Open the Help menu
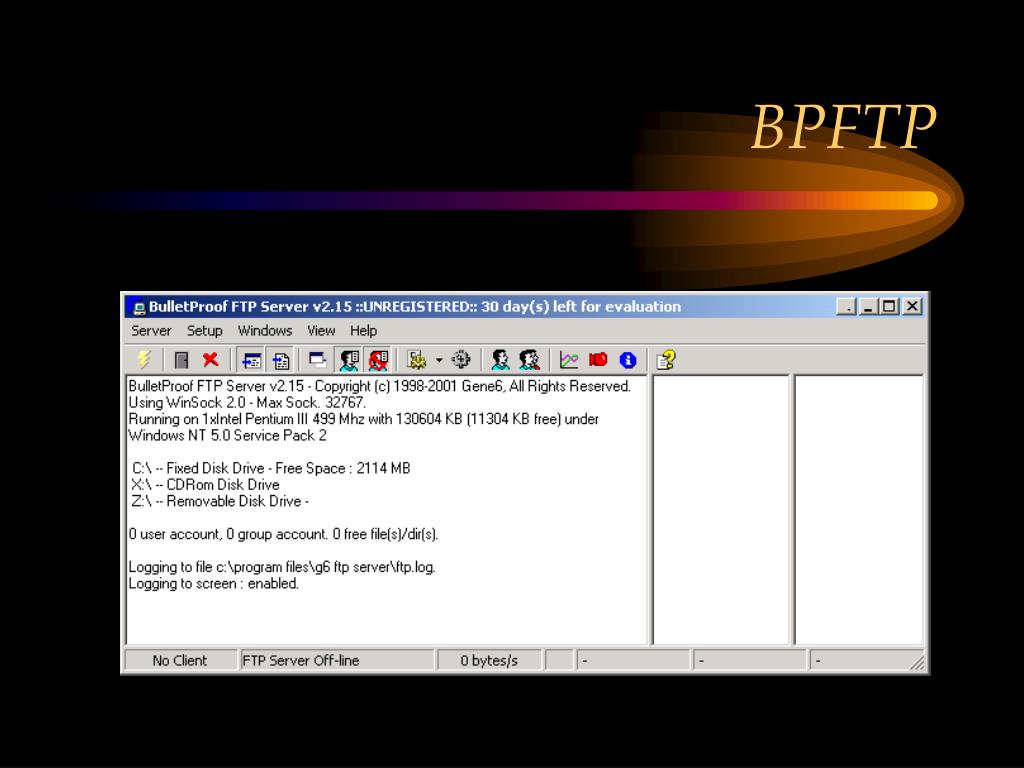This screenshot has width=1024, height=768. [x=363, y=330]
